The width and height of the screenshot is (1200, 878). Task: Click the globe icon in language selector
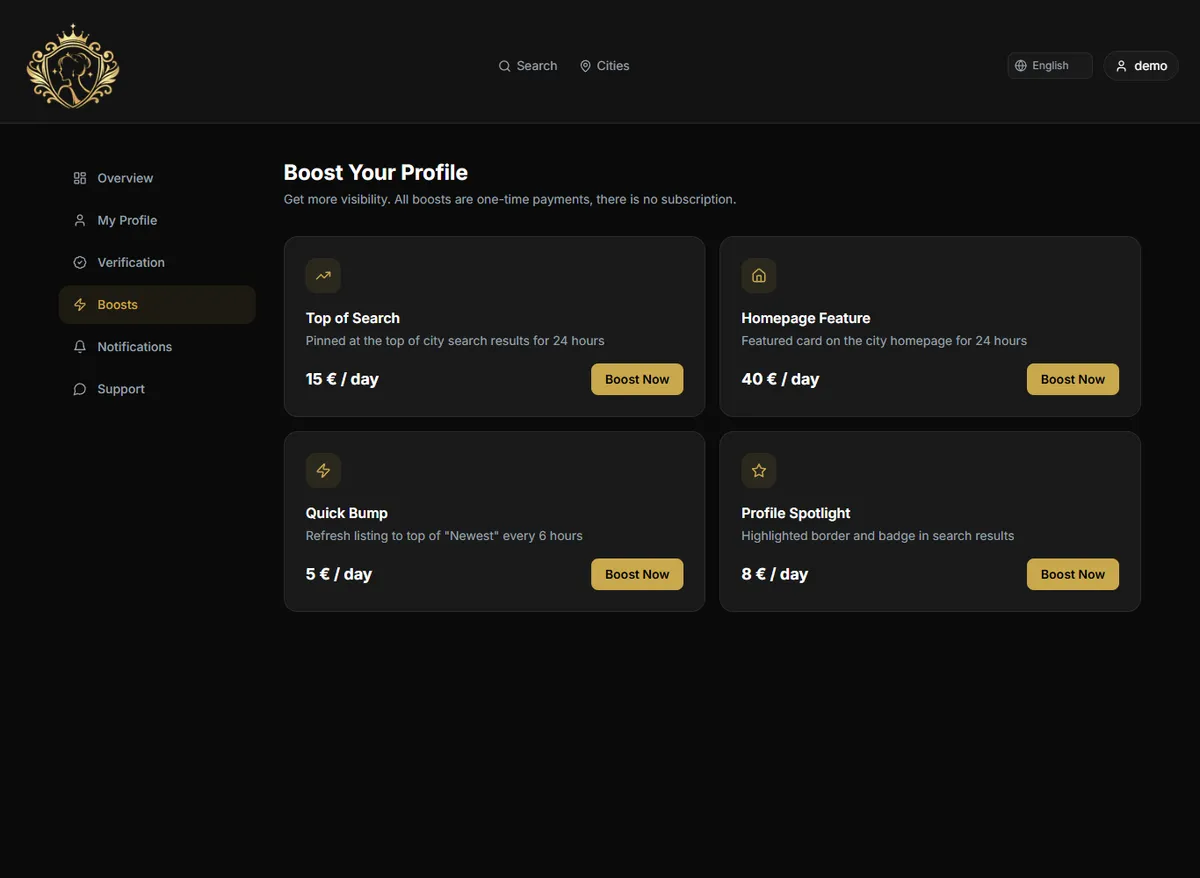coord(1021,66)
